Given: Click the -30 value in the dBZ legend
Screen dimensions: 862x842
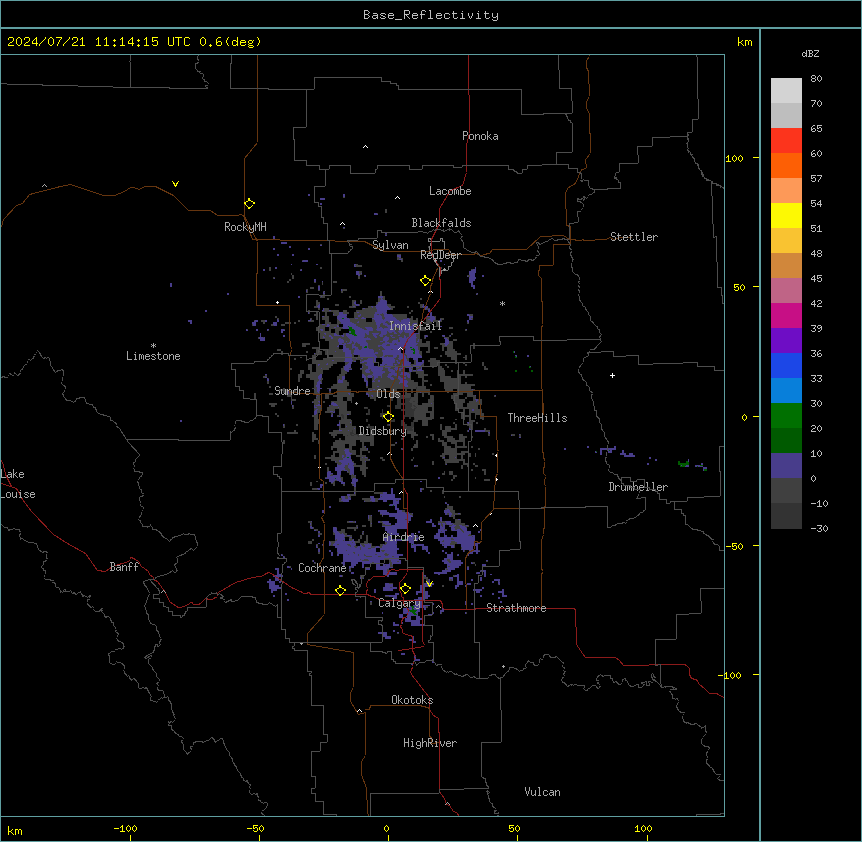Looking at the screenshot, I should tap(819, 528).
